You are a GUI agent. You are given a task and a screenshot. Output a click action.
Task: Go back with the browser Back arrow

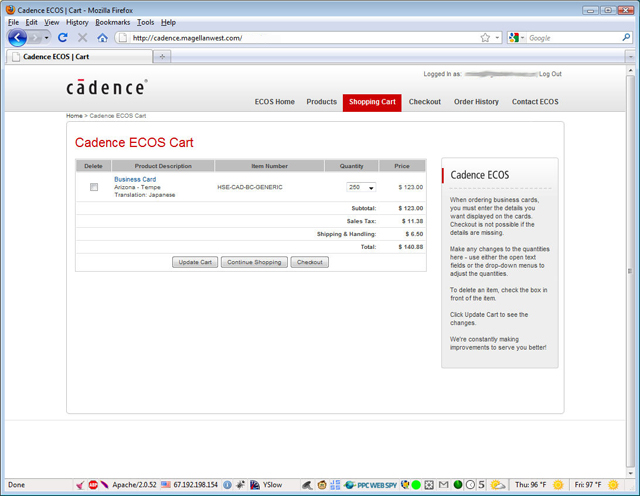(18, 38)
